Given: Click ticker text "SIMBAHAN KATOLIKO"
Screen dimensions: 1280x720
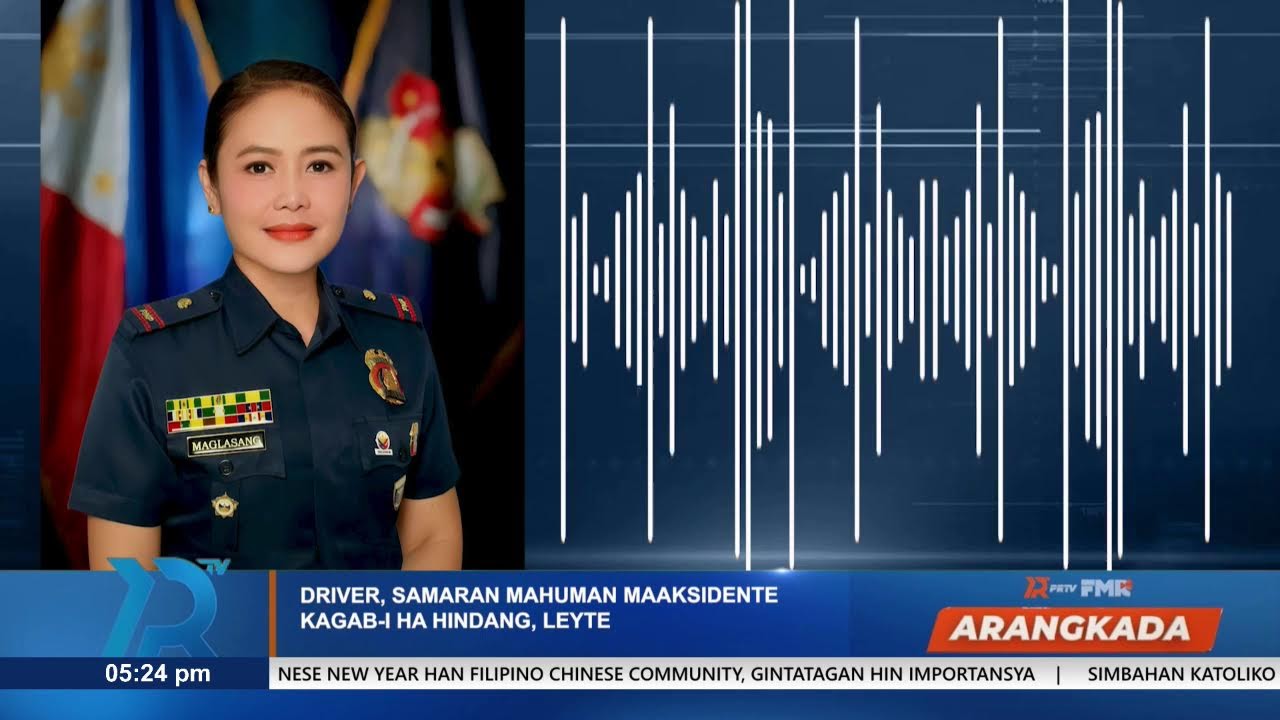Looking at the screenshot, I should (x=1183, y=674).
